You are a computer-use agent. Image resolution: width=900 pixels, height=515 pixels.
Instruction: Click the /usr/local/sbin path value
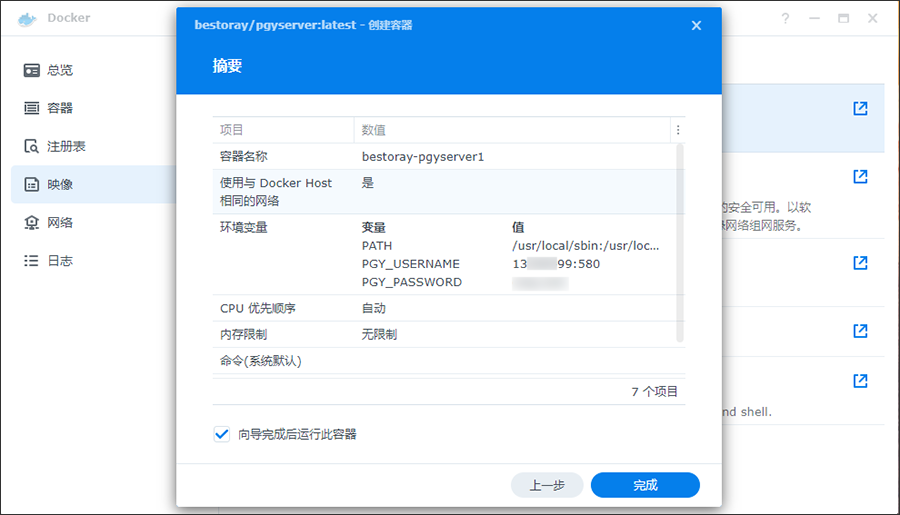coord(585,246)
